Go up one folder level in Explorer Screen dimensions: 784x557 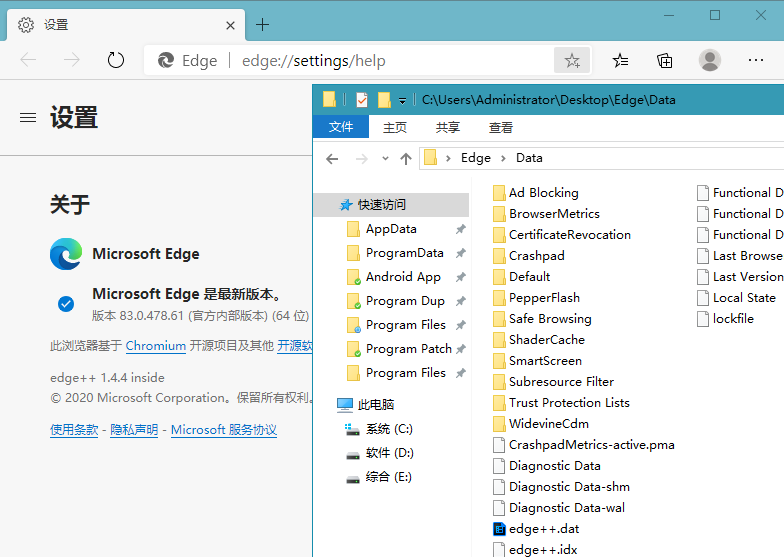click(x=406, y=159)
